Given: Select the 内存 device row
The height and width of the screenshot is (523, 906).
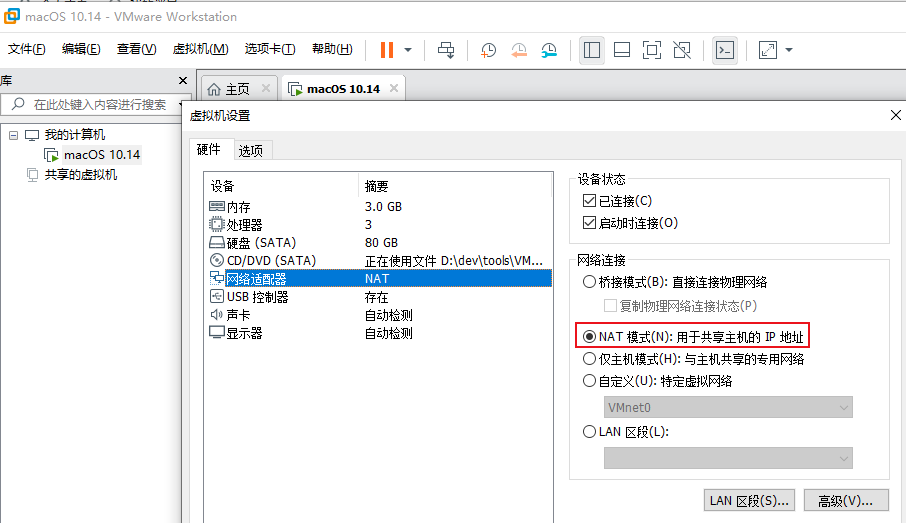Looking at the screenshot, I should 379,207.
